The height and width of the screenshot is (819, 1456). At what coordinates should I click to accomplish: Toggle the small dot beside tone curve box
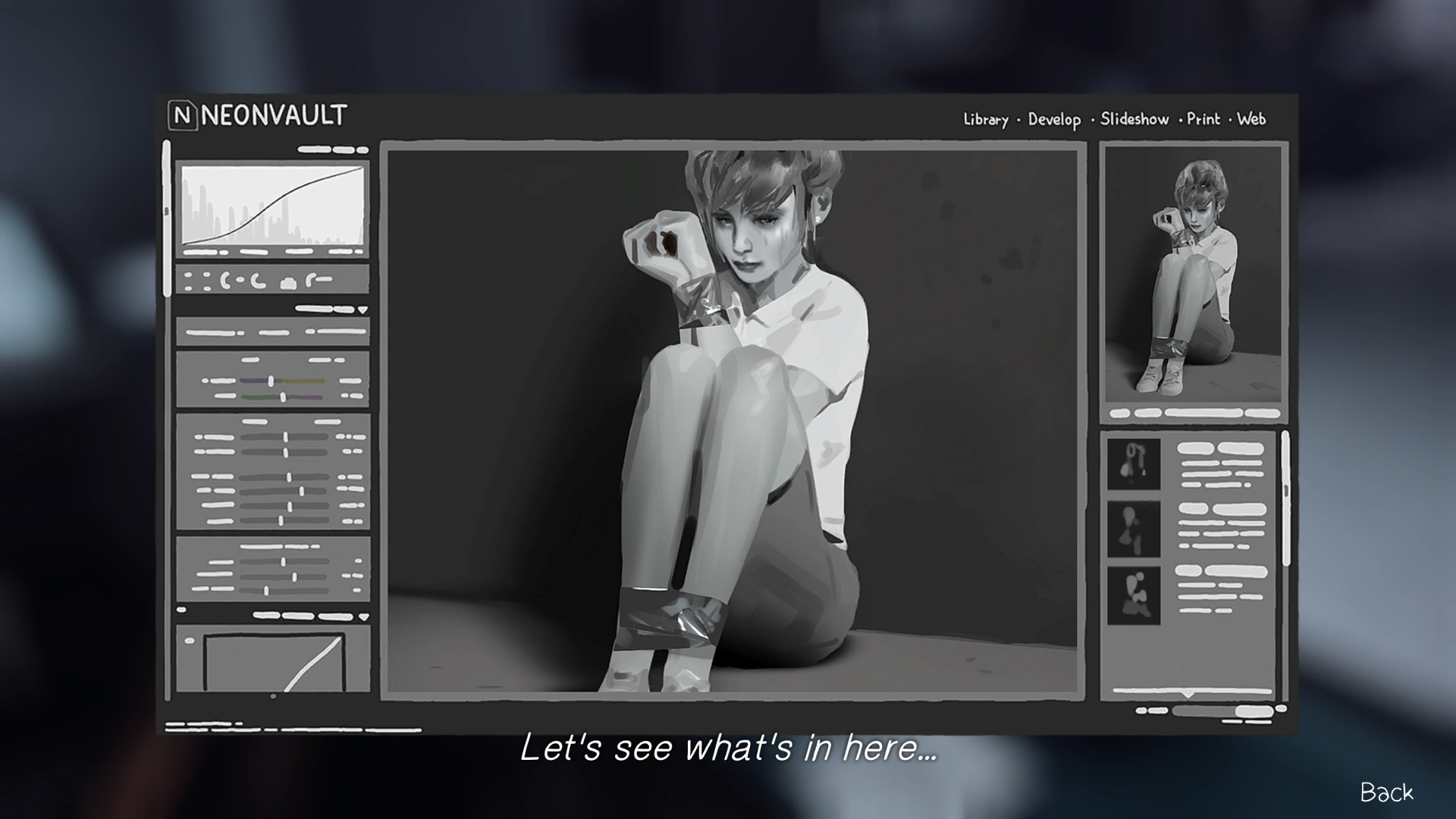click(190, 641)
